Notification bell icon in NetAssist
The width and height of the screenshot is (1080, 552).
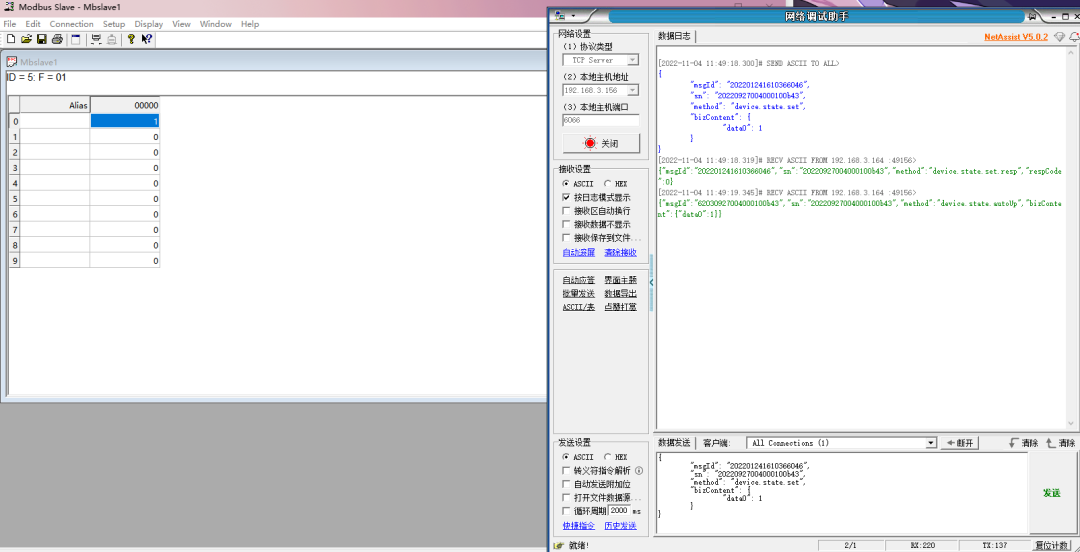click(x=1074, y=37)
